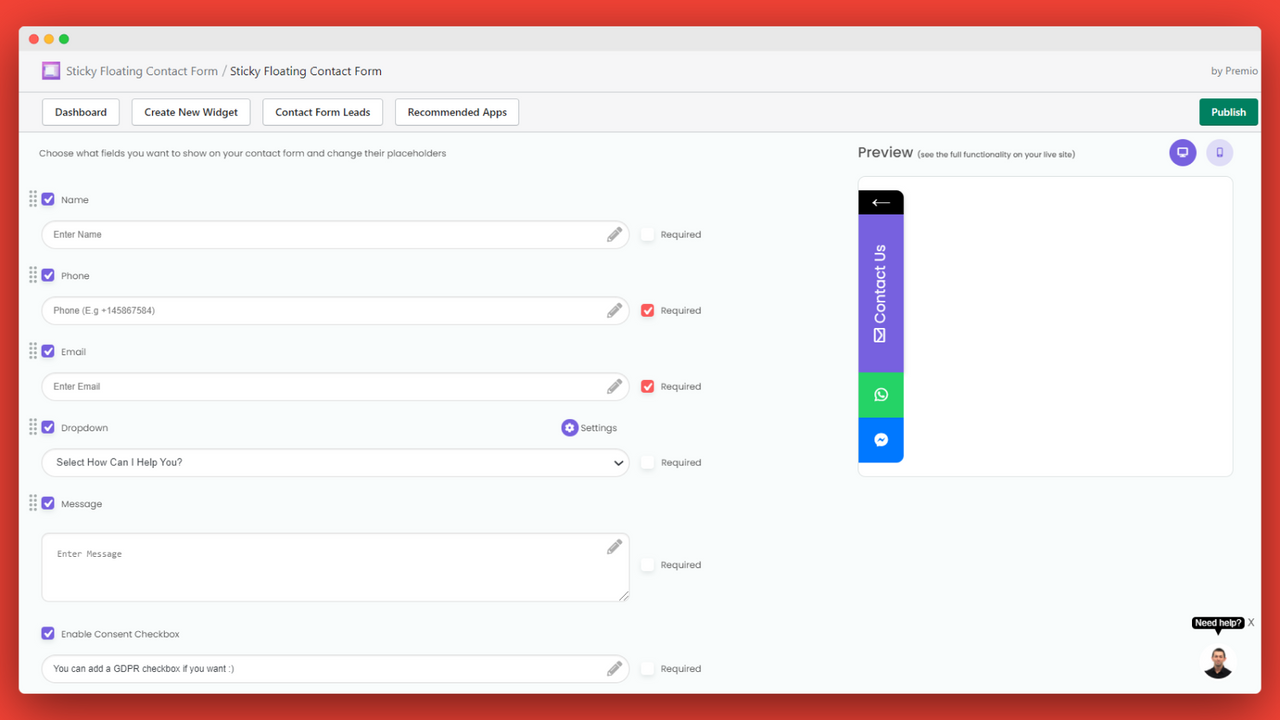This screenshot has height=720, width=1280.
Task: Open the Recommended Apps tab
Action: click(x=456, y=112)
